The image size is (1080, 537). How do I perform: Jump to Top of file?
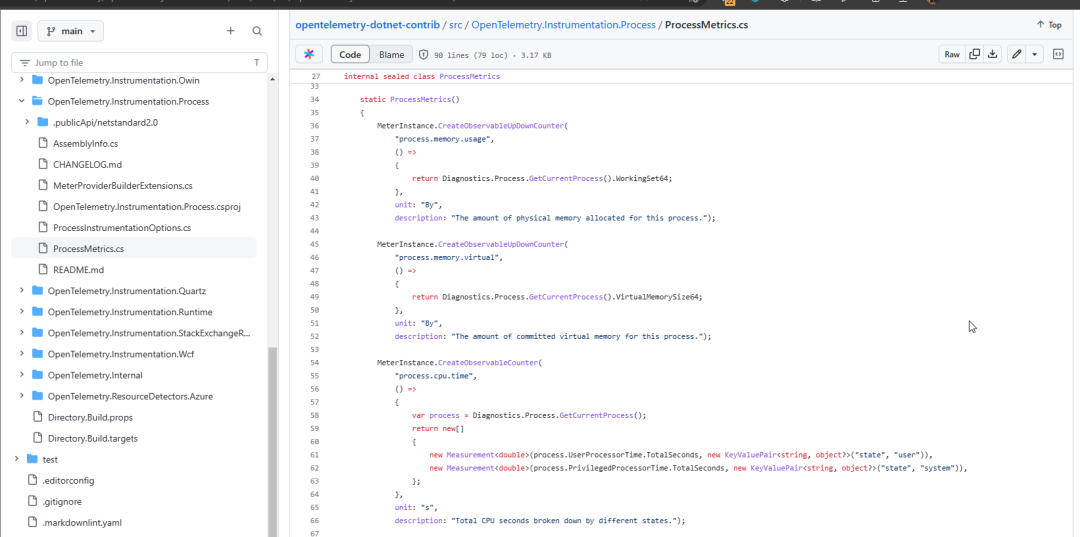pos(1049,25)
